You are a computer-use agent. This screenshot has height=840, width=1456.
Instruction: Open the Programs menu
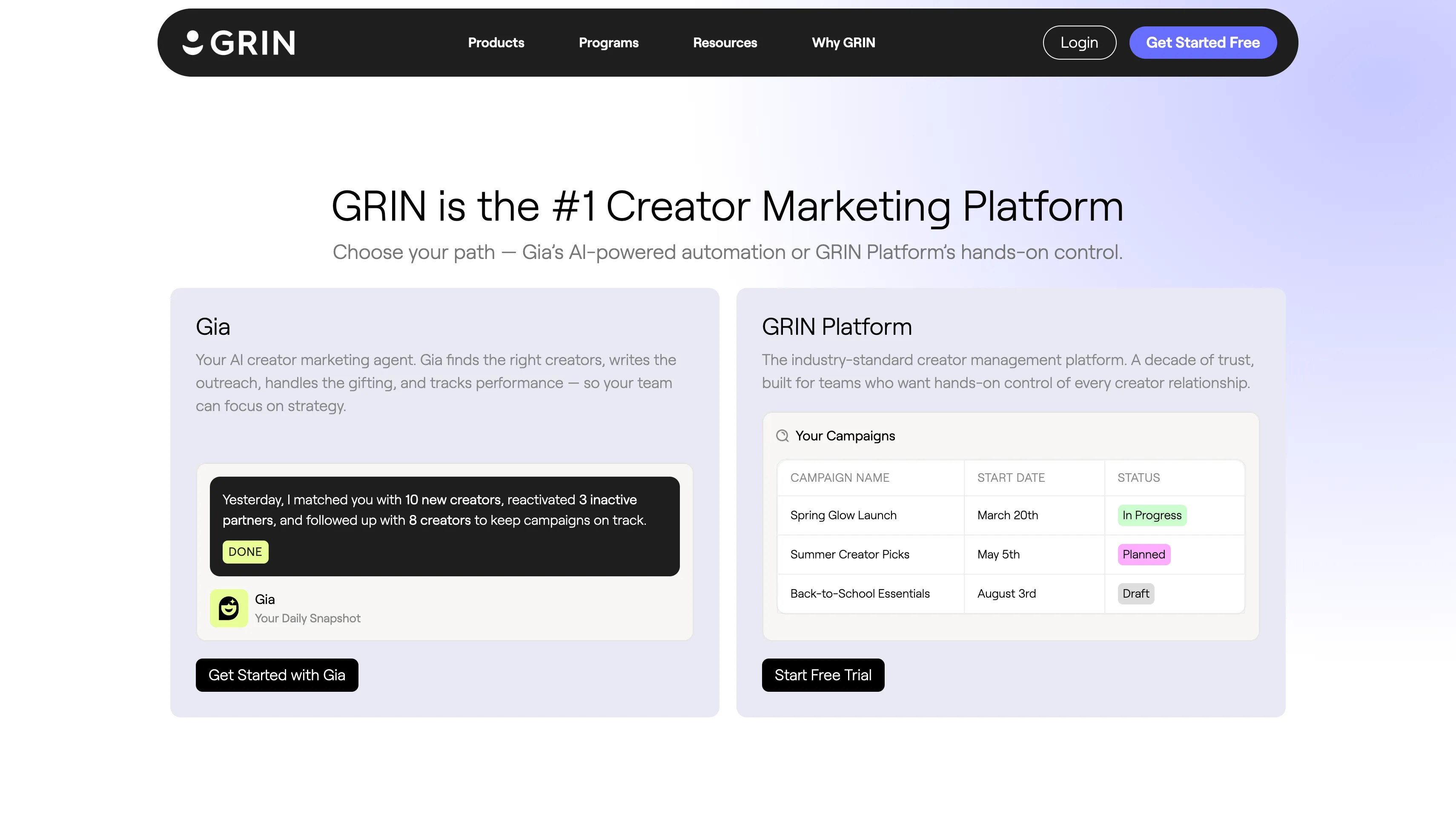[x=608, y=43]
